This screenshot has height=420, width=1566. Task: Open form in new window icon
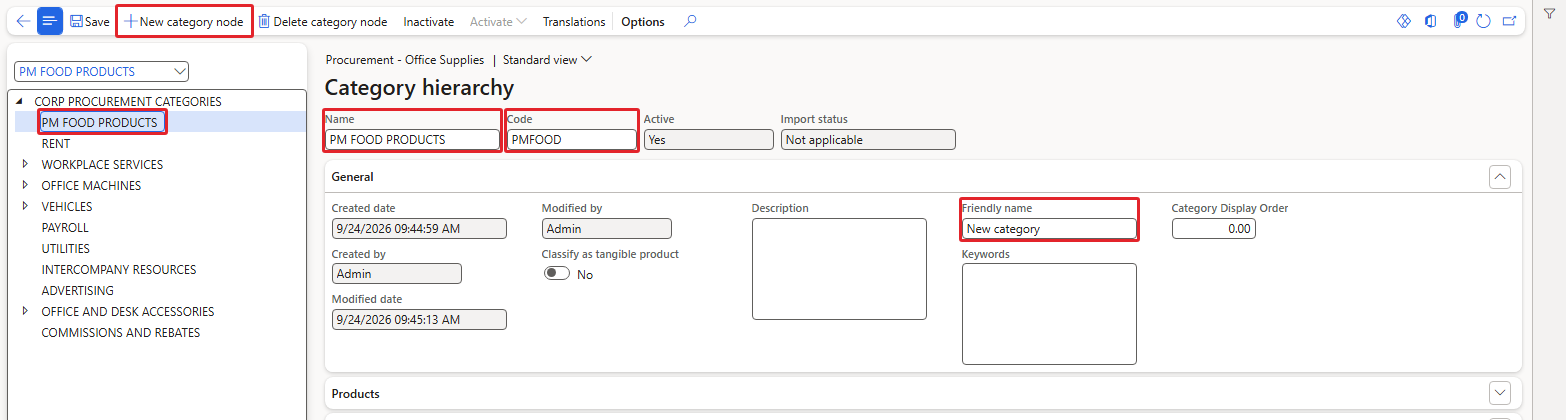point(1510,21)
